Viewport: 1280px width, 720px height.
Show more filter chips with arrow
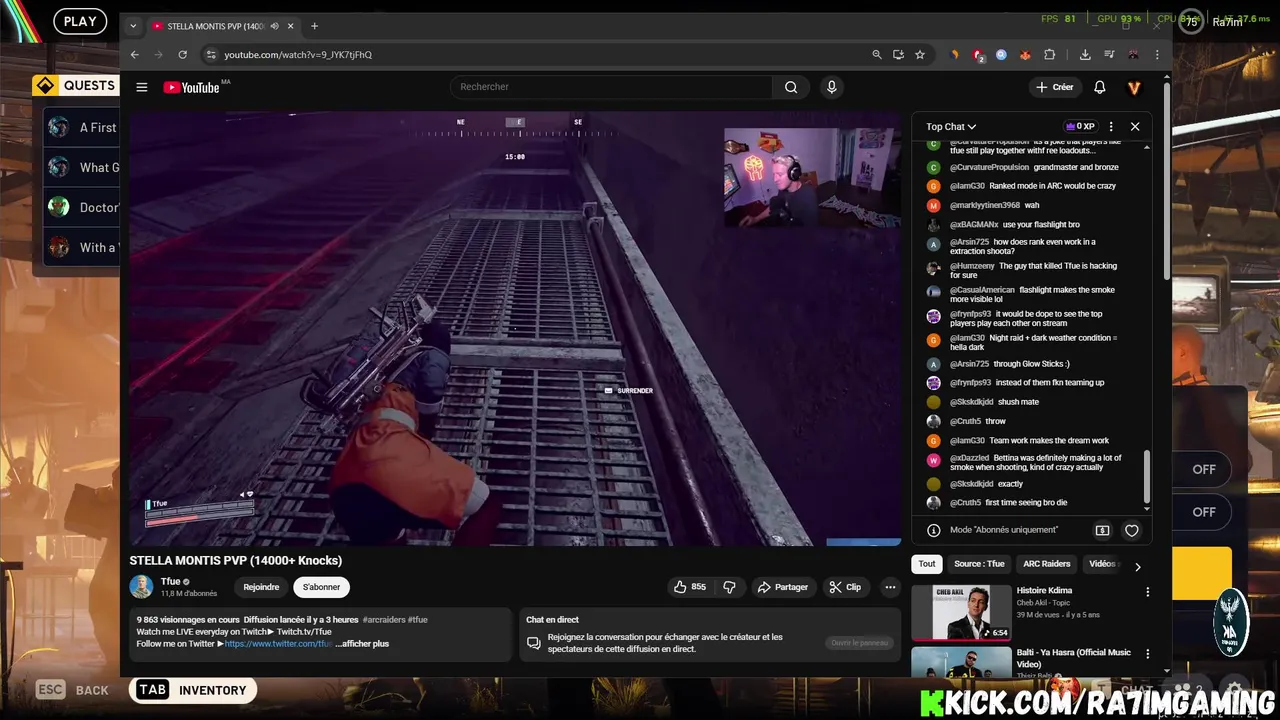(1137, 566)
